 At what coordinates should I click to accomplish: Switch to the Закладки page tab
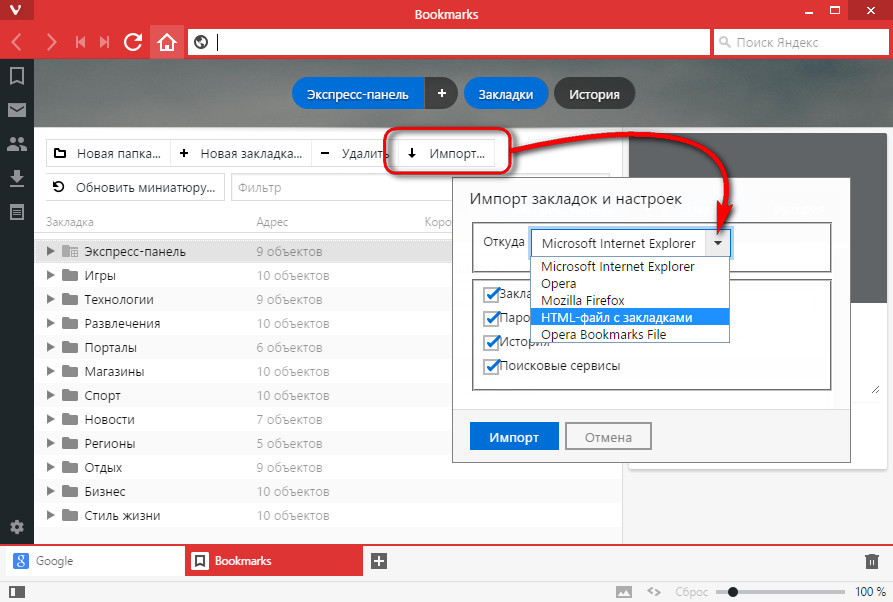click(506, 93)
